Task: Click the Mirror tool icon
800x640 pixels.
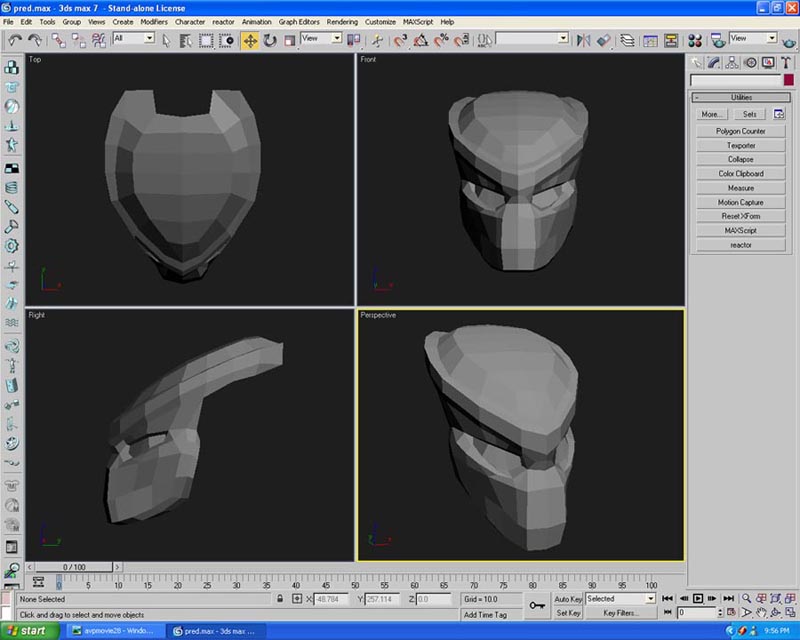Action: tap(583, 40)
